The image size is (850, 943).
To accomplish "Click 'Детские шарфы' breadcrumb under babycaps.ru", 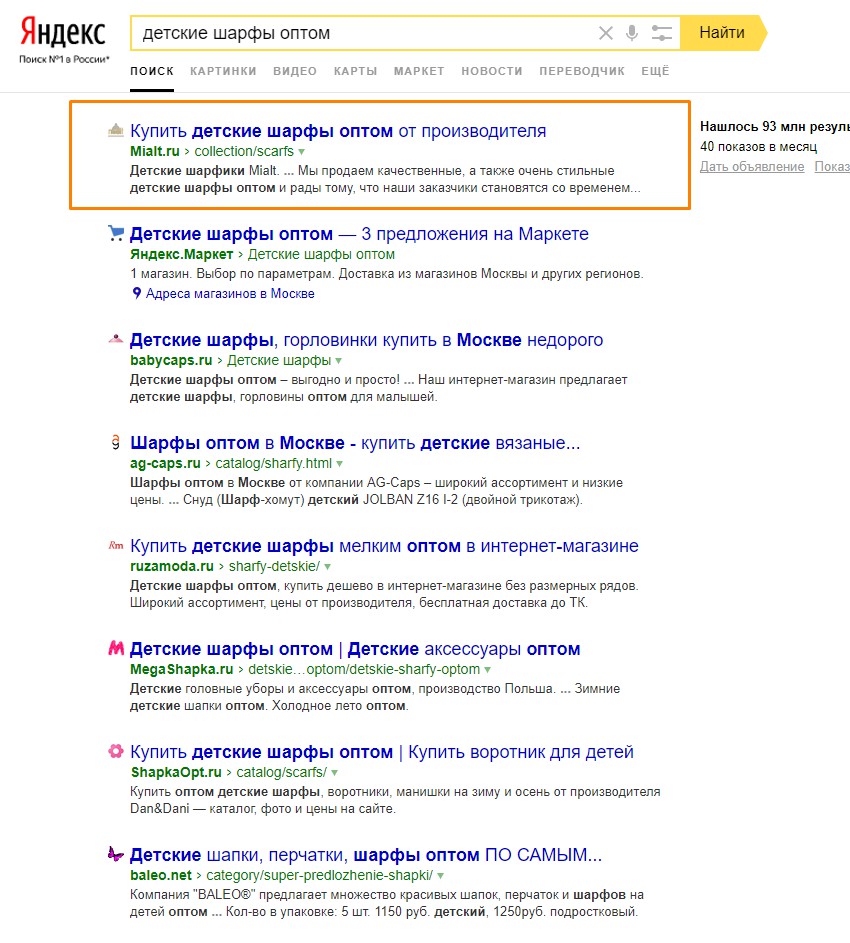I will click(x=279, y=360).
